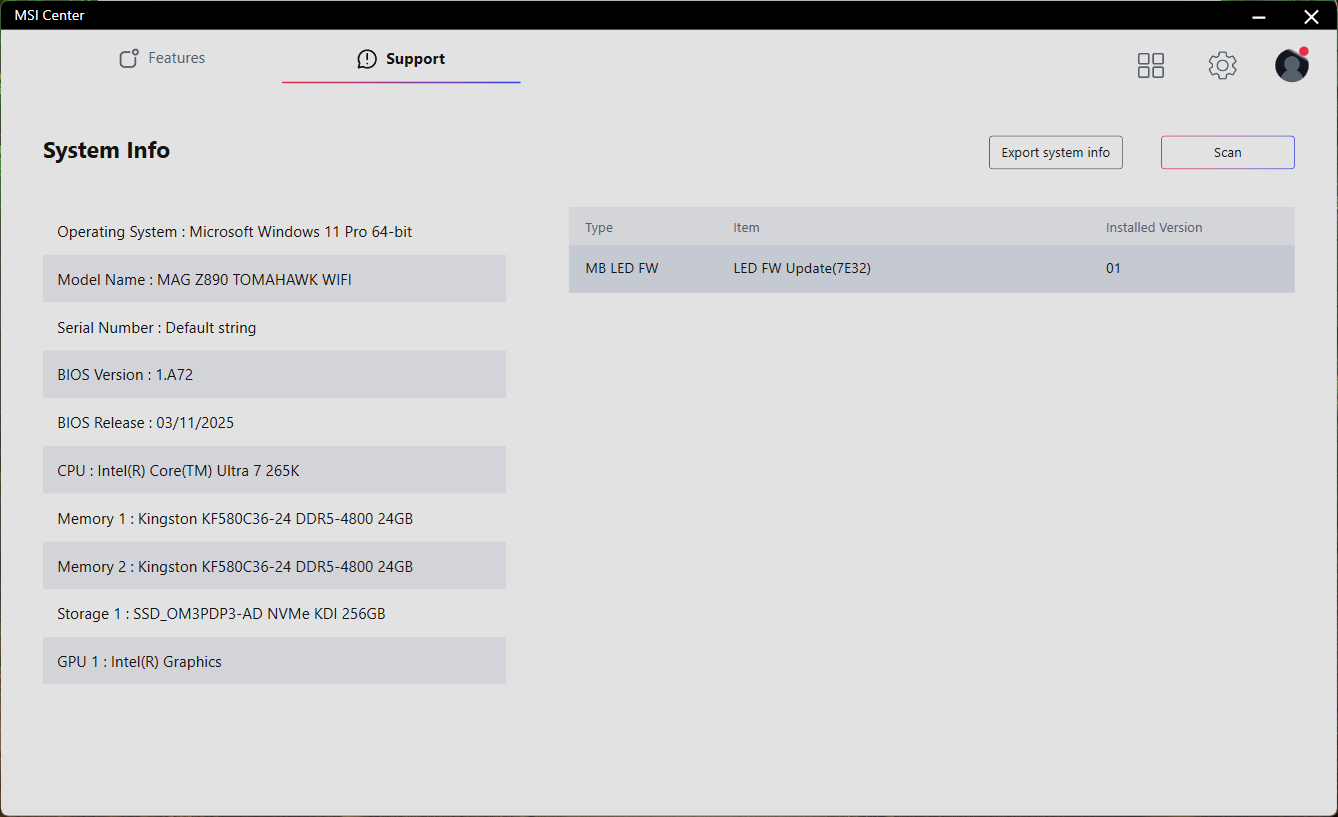Select the CPU Intel Core Ultra row

click(274, 470)
